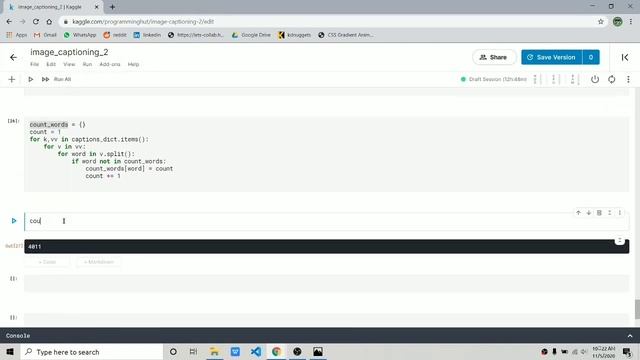Click into the active code cell
The height and width of the screenshot is (360, 640).
327,221
